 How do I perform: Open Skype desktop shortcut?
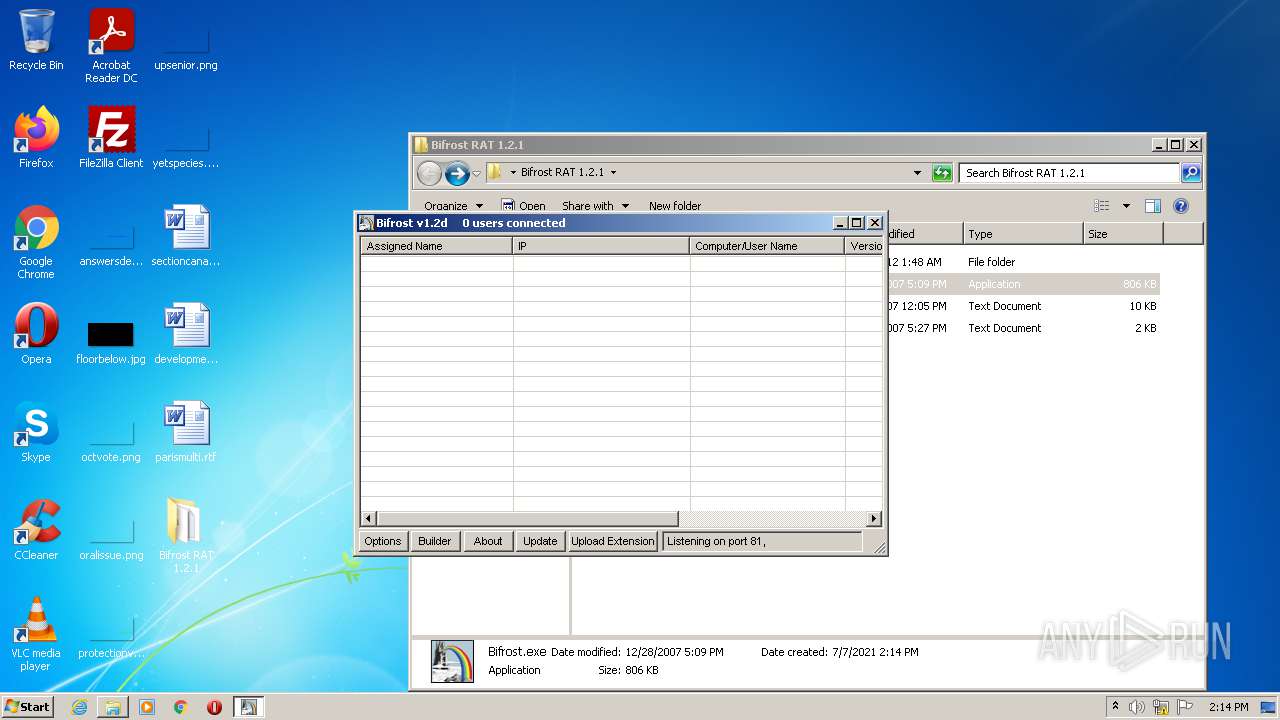click(36, 432)
